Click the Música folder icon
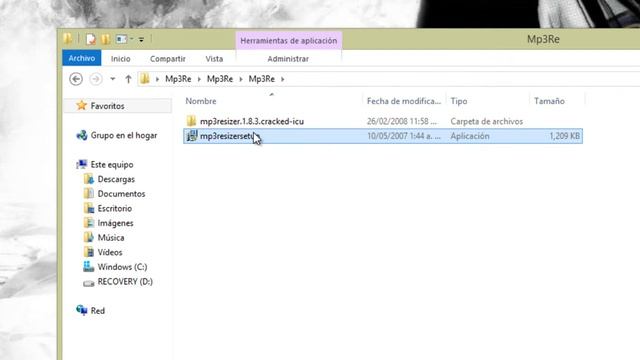Screen dimensions: 640x360 point(89,238)
